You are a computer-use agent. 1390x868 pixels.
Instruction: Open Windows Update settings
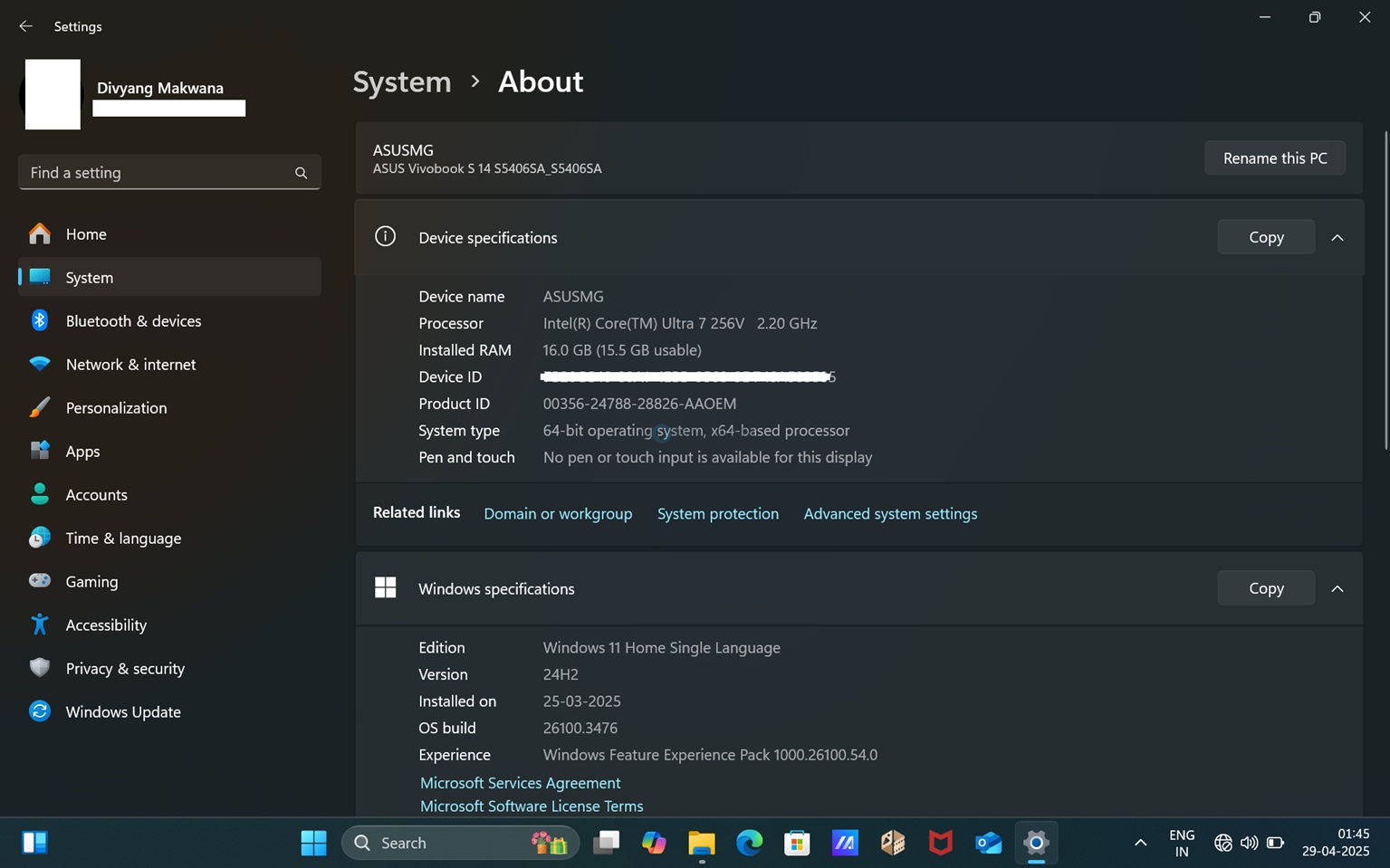pyautogui.click(x=169, y=711)
